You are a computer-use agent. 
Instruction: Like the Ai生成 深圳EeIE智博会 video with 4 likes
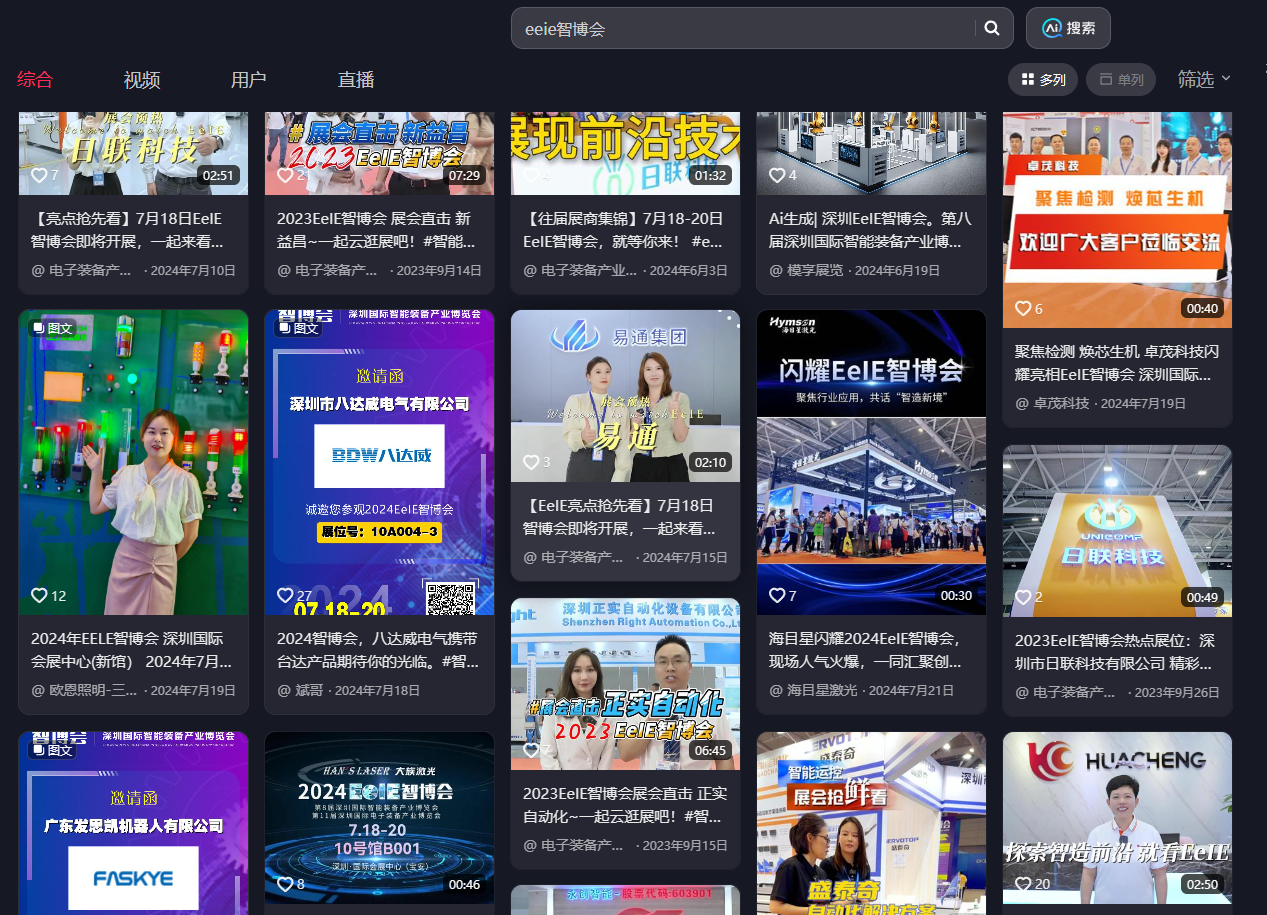[777, 175]
